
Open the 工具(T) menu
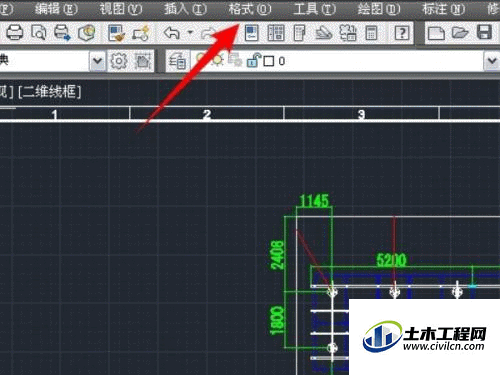315,9
